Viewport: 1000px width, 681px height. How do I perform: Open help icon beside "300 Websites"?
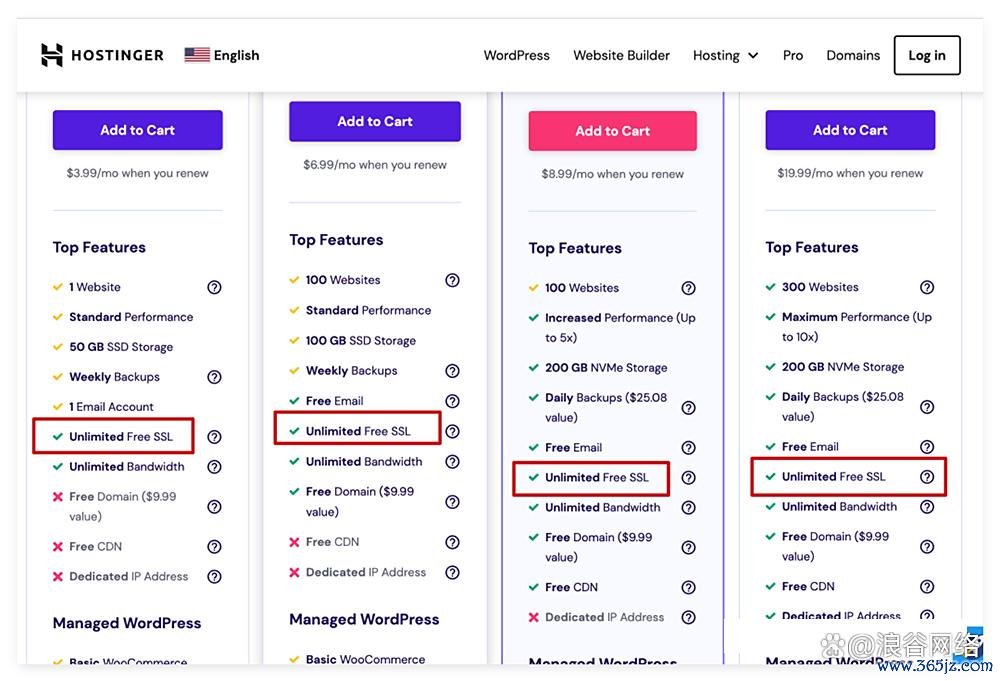[x=927, y=288]
